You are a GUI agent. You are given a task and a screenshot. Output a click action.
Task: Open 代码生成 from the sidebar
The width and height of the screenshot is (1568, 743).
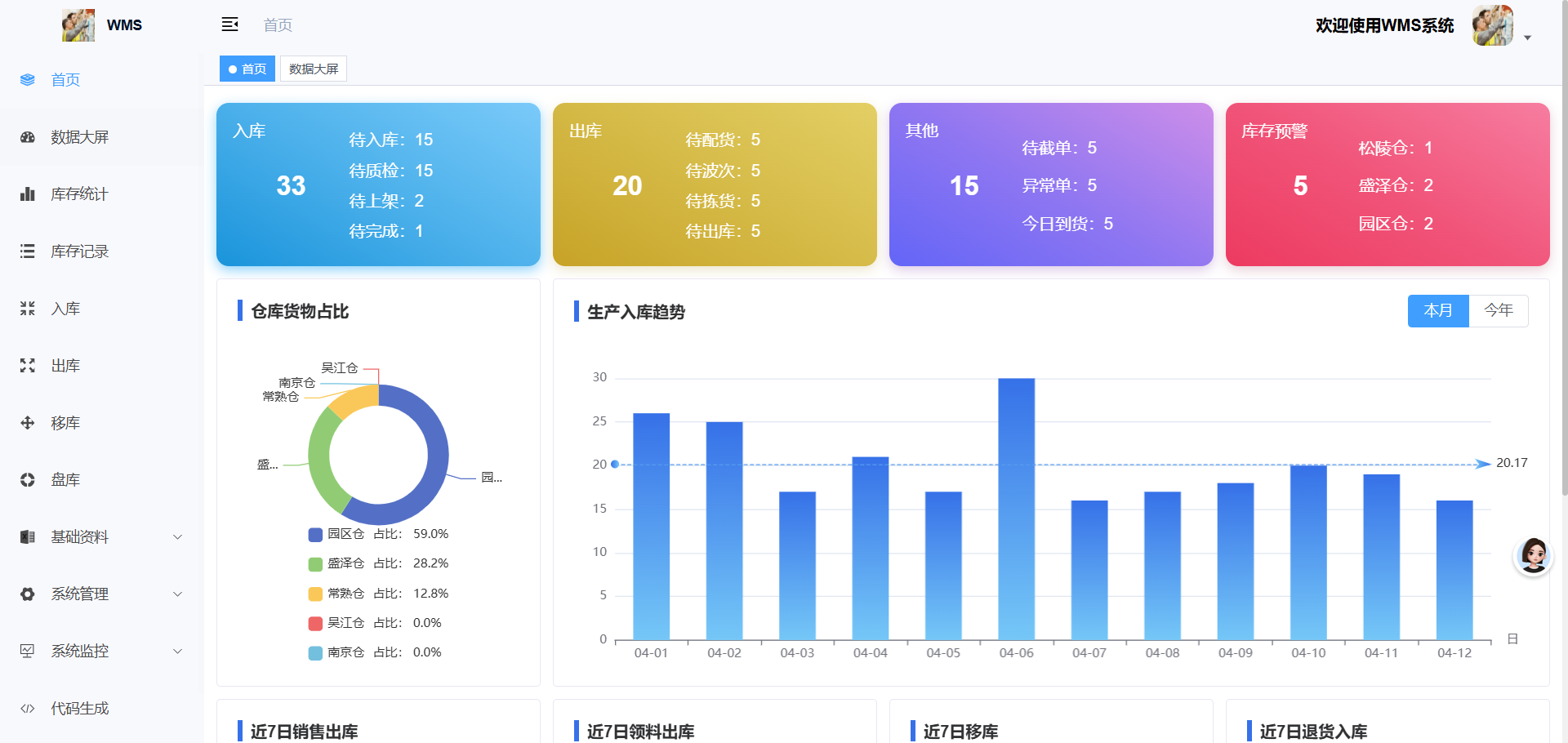(x=79, y=708)
